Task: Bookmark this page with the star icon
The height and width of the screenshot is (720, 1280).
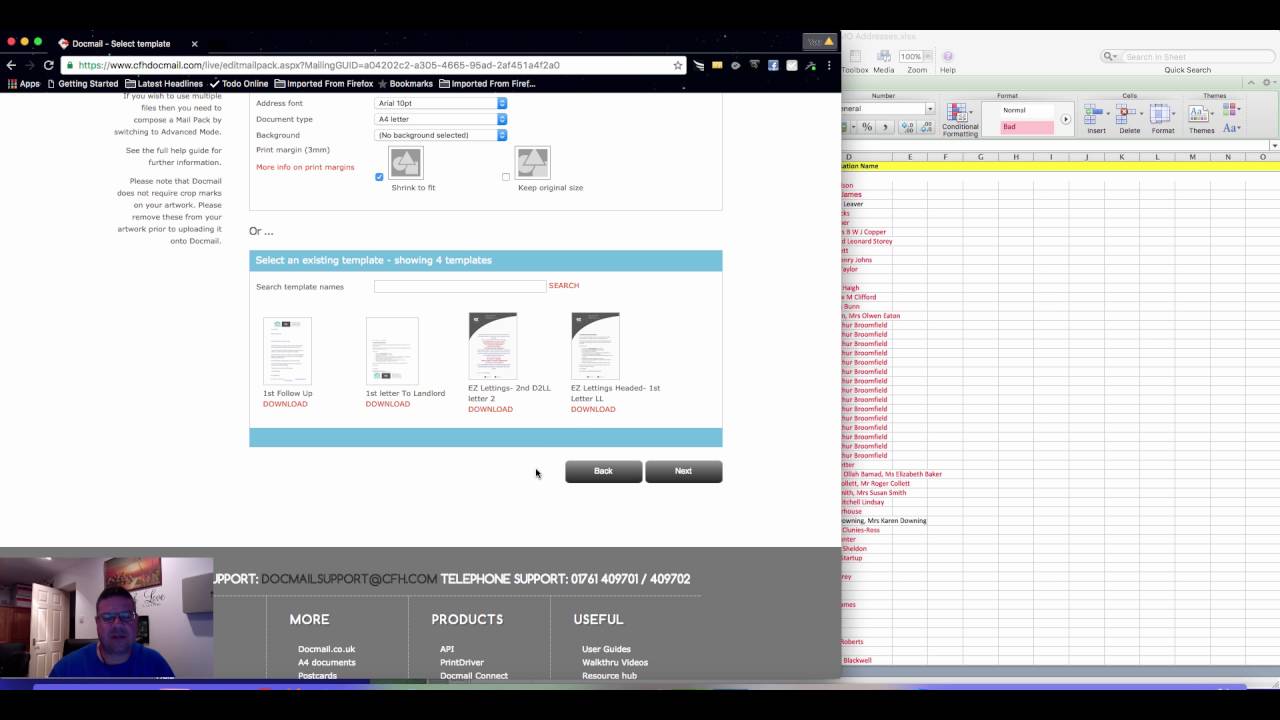Action: click(x=678, y=65)
